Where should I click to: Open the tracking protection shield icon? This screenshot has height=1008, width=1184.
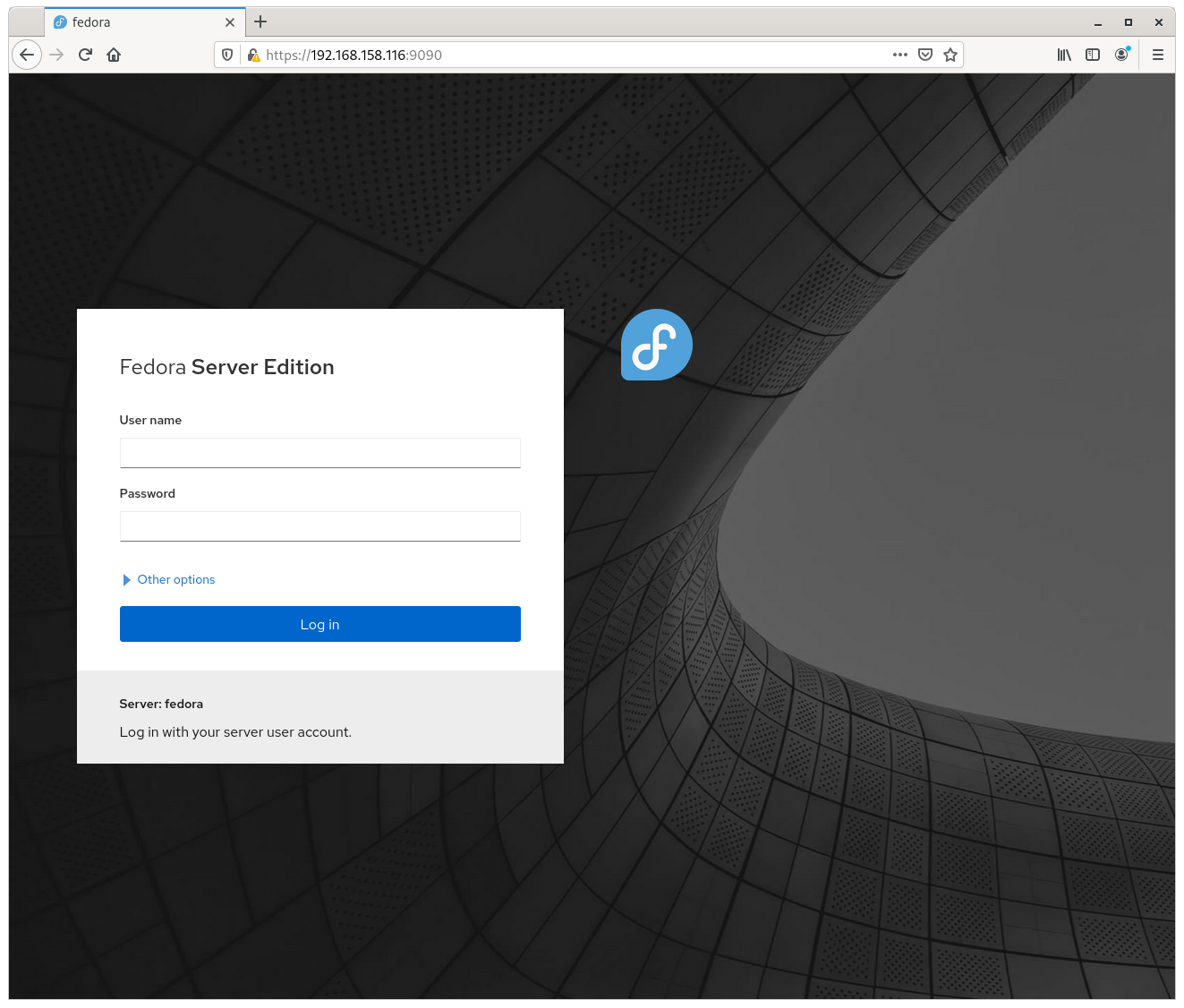point(227,55)
